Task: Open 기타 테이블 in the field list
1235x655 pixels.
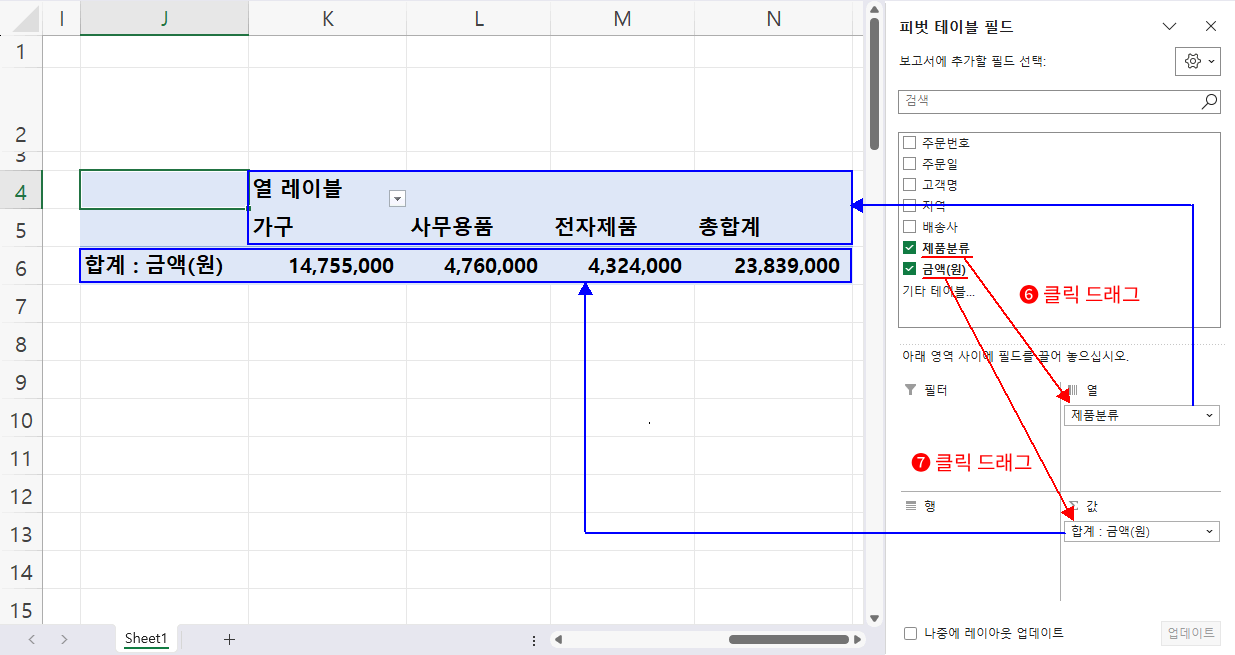Action: [937, 289]
